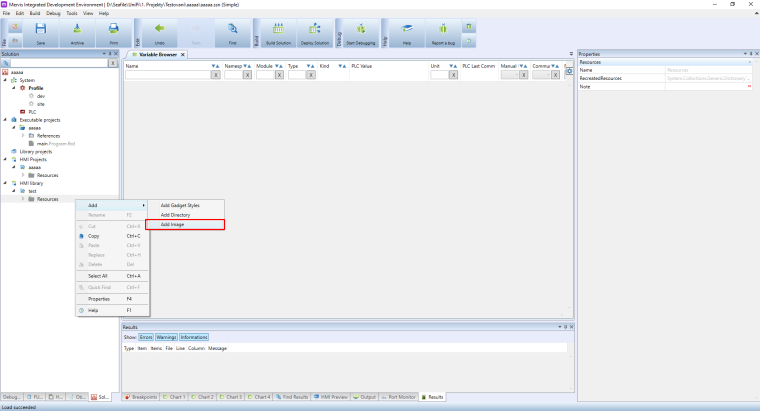Choose Properties in the context menu

99,298
